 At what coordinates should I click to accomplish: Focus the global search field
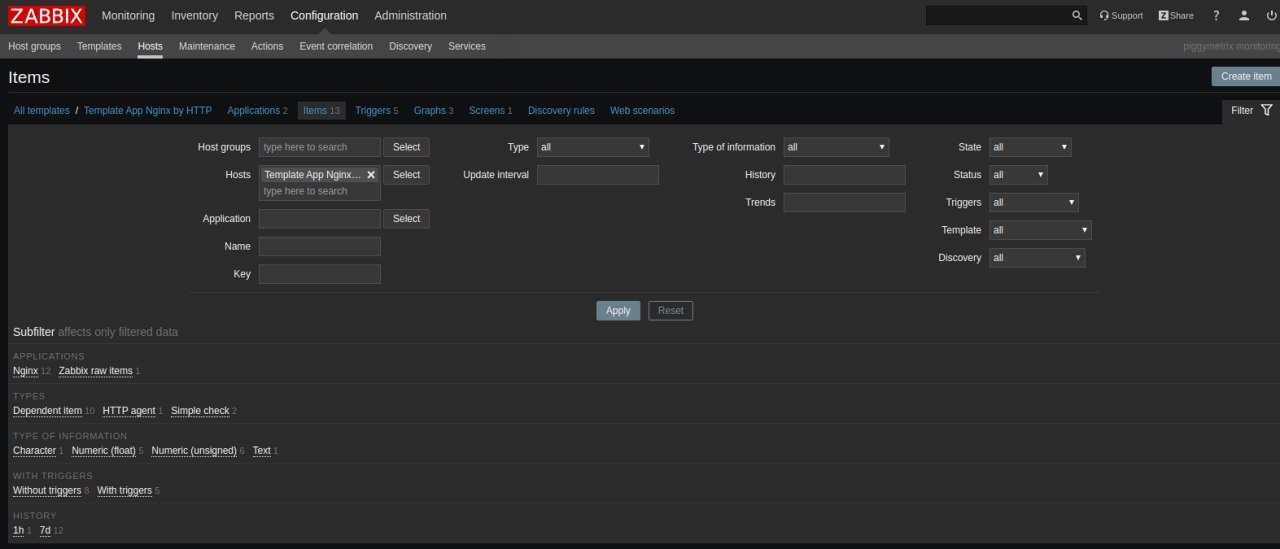coord(998,15)
